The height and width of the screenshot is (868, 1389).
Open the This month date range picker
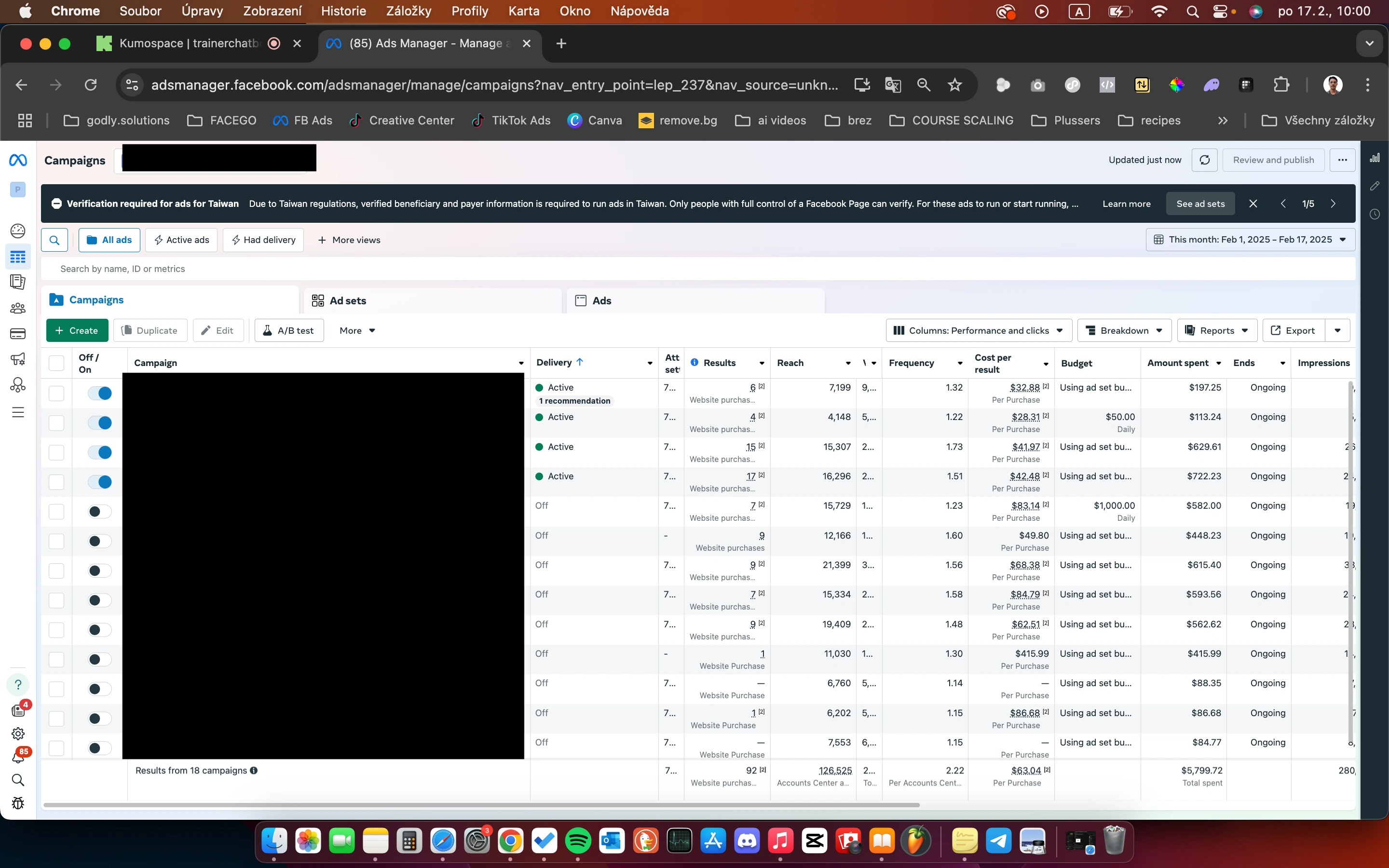(x=1250, y=239)
